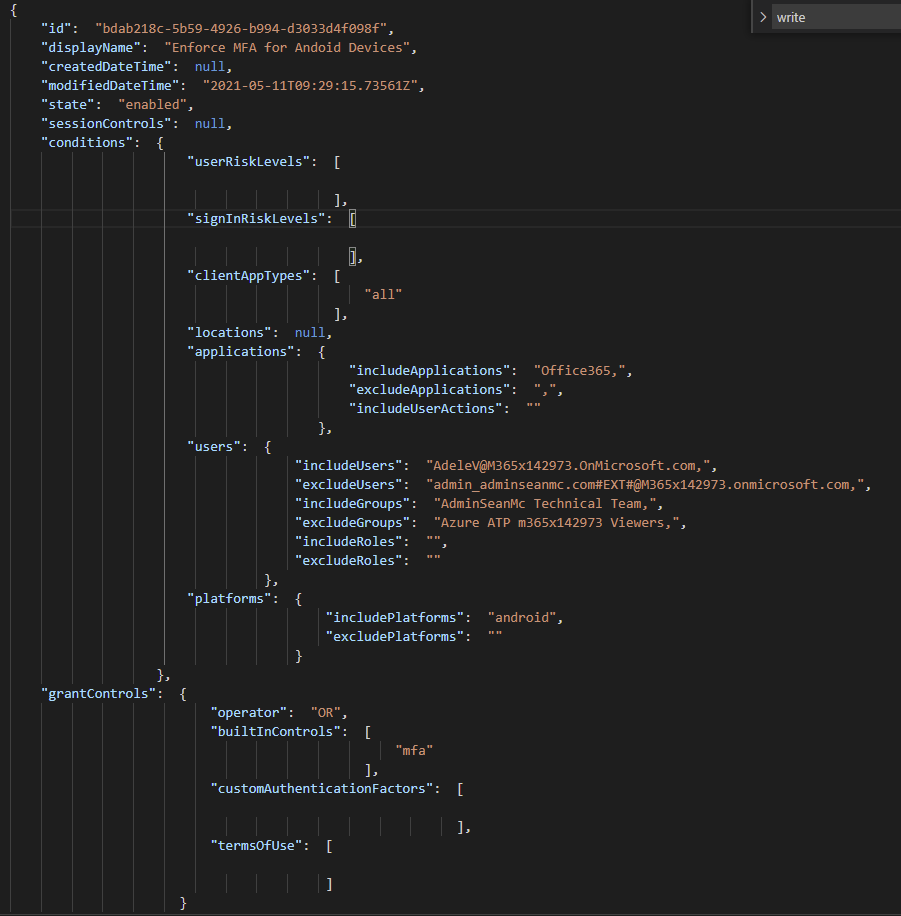This screenshot has width=901, height=916.
Task: Click the AdeleV email in includeUsers
Action: 571,465
